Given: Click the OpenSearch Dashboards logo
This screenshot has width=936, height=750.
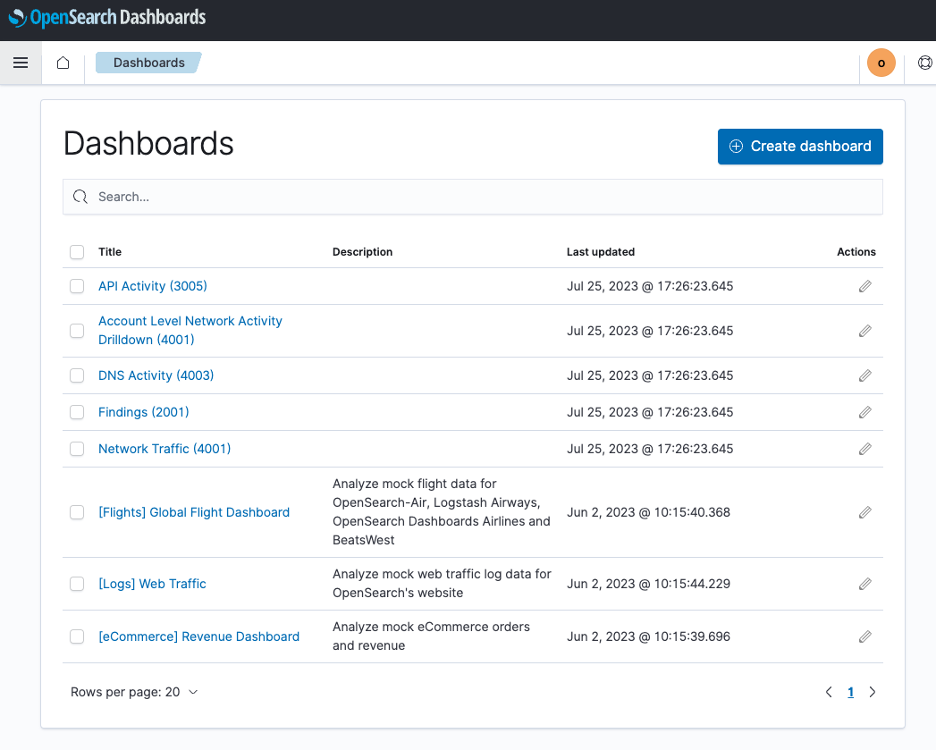Looking at the screenshot, I should click(108, 18).
